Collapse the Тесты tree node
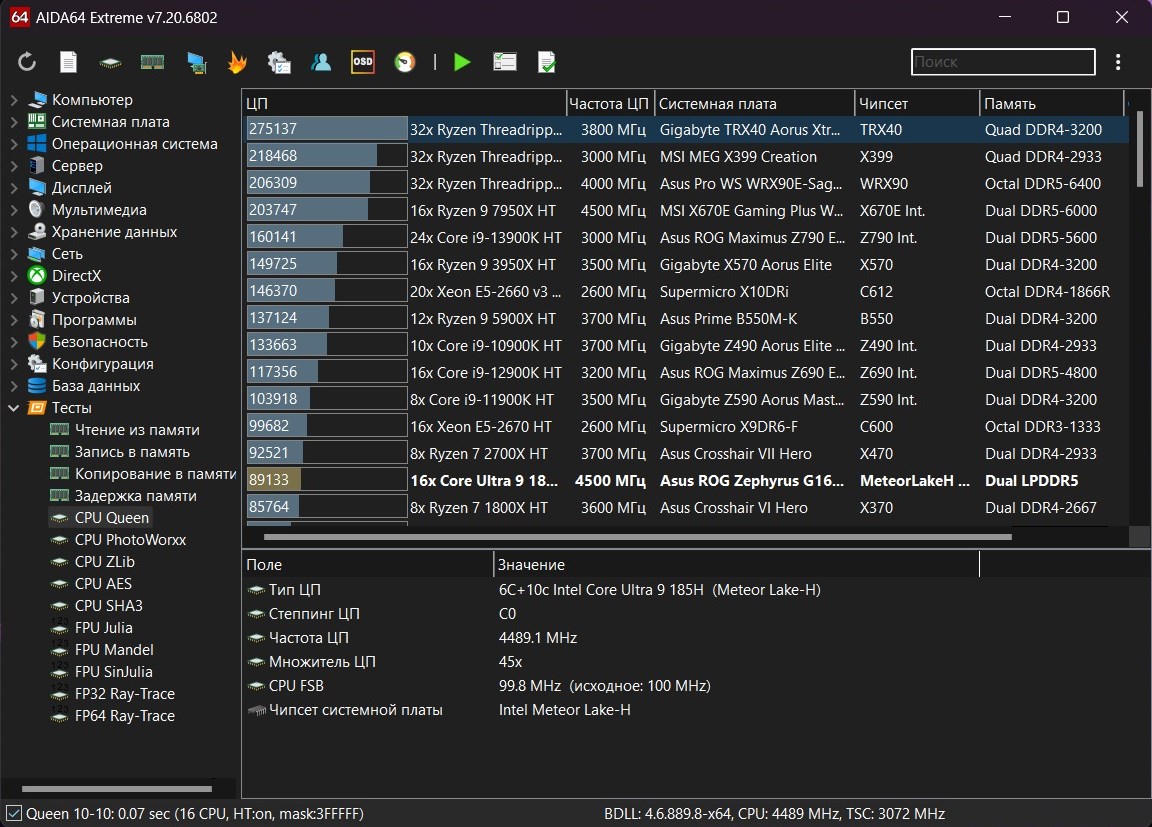The width and height of the screenshot is (1152, 827). (14, 408)
